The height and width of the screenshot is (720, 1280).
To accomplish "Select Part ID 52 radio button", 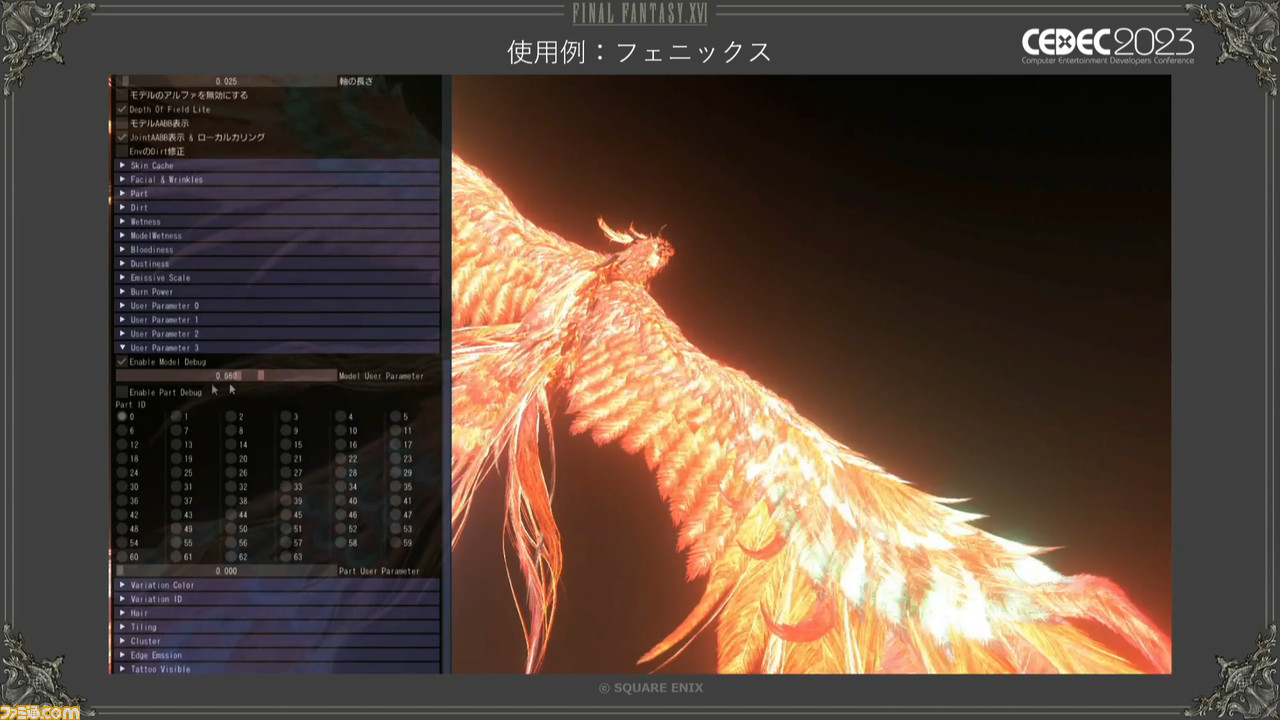I will coord(341,528).
